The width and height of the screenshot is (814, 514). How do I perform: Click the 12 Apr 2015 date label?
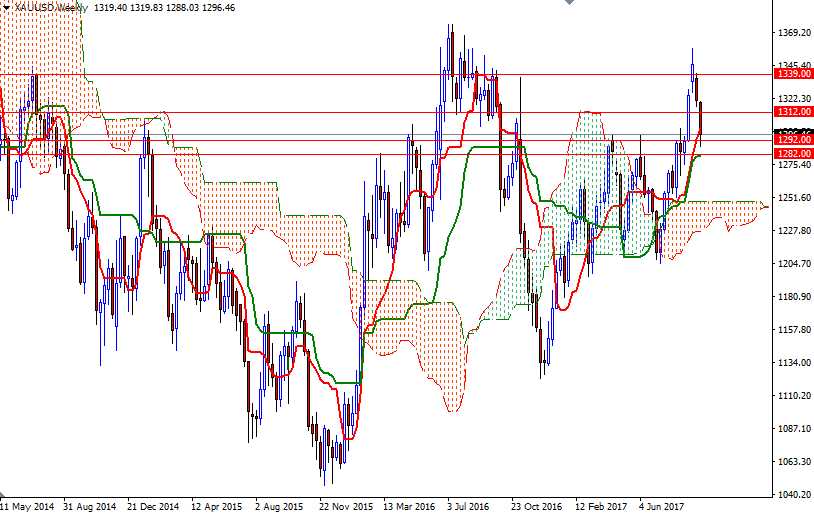(217, 506)
